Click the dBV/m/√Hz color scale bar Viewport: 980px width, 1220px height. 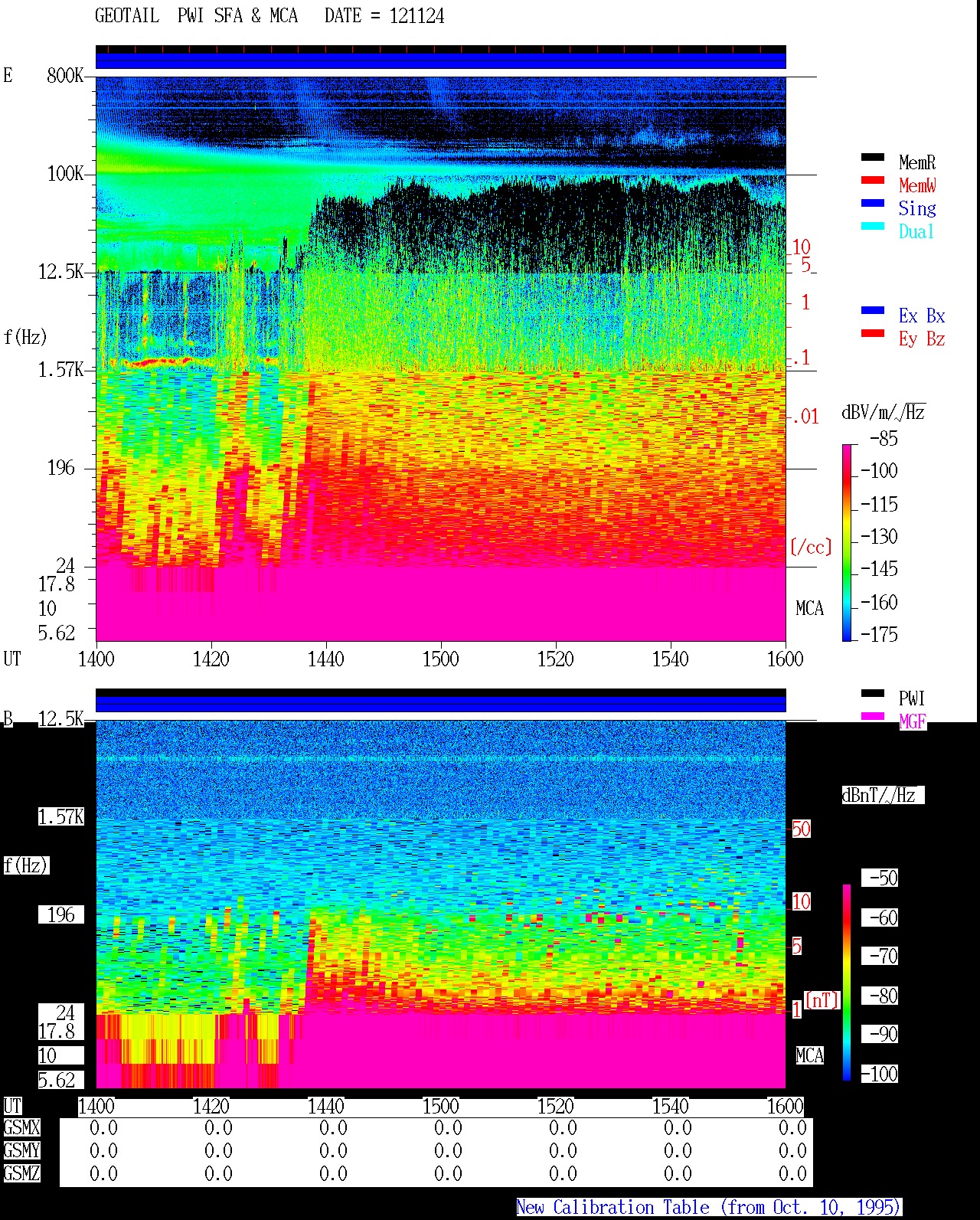click(x=847, y=542)
